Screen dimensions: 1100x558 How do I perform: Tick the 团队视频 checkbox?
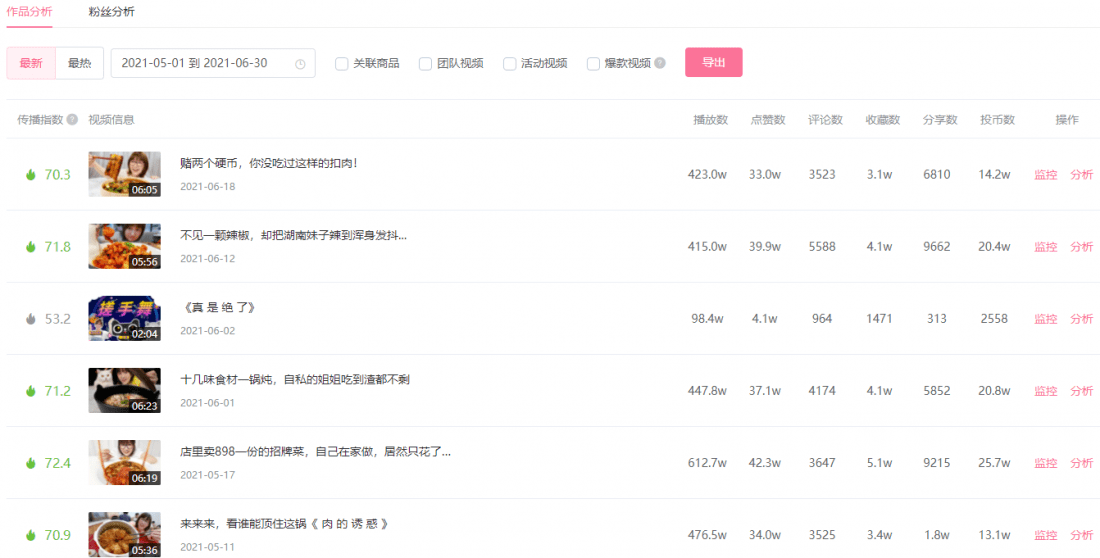coord(426,64)
